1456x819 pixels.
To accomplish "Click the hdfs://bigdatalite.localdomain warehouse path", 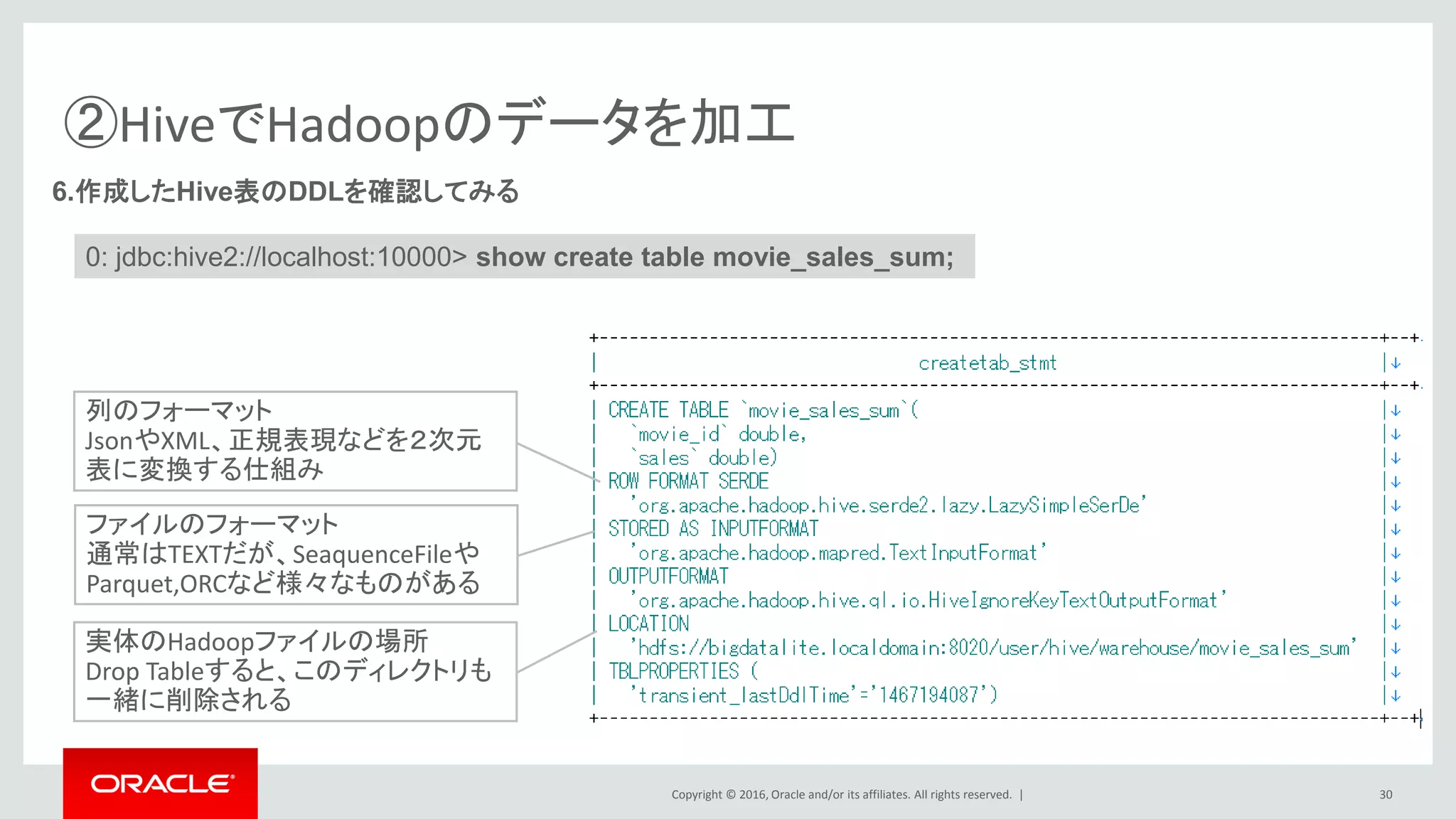I will 993,648.
